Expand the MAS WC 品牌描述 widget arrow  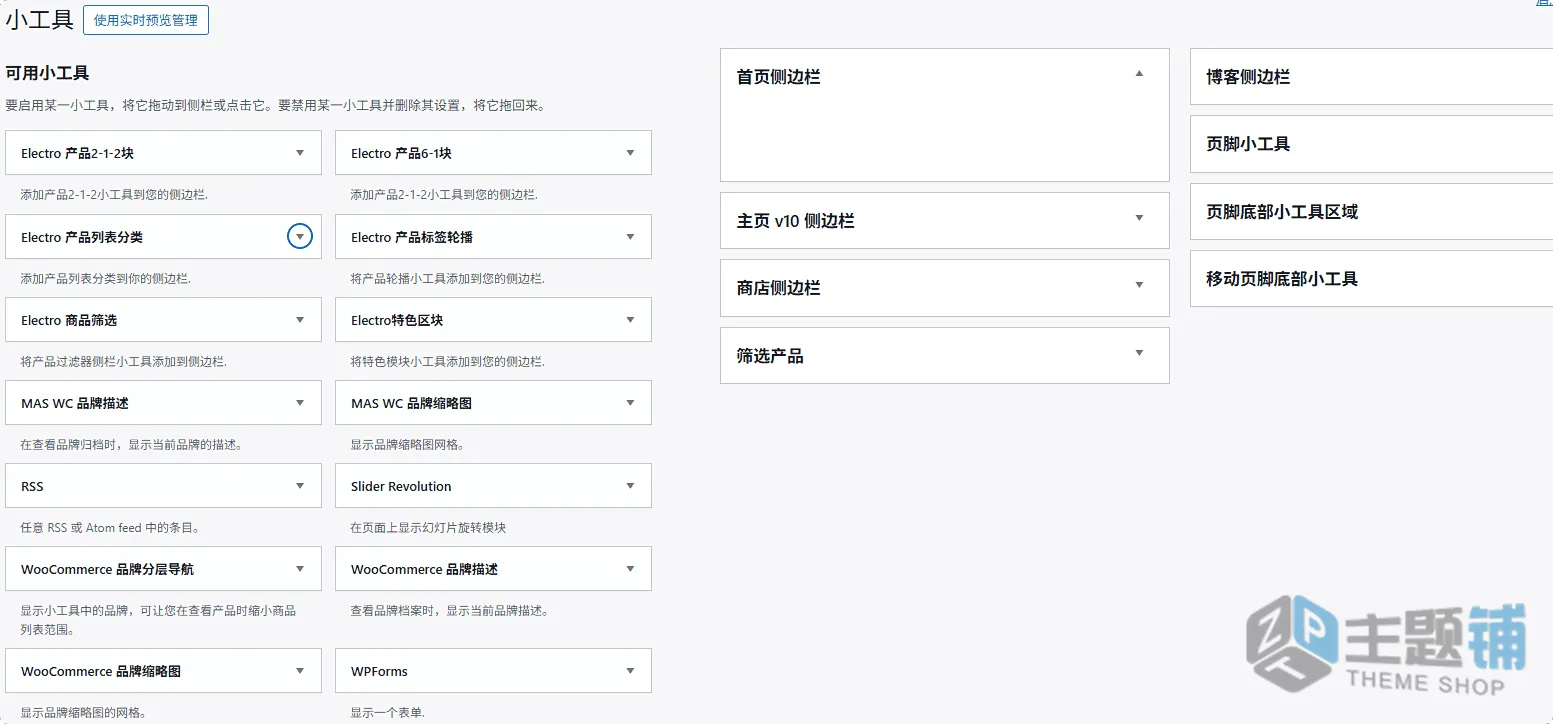(300, 403)
